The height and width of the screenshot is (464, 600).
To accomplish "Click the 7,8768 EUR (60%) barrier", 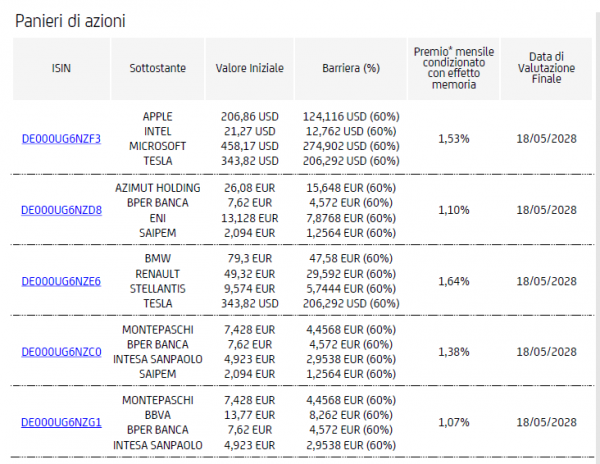I will click(351, 218).
